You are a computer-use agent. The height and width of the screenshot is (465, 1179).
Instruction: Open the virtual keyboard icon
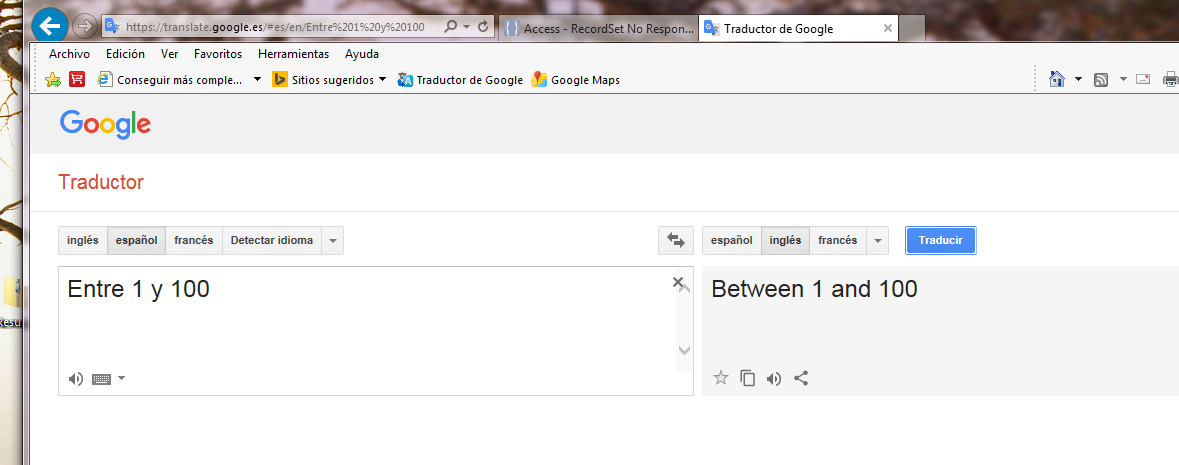[101, 379]
